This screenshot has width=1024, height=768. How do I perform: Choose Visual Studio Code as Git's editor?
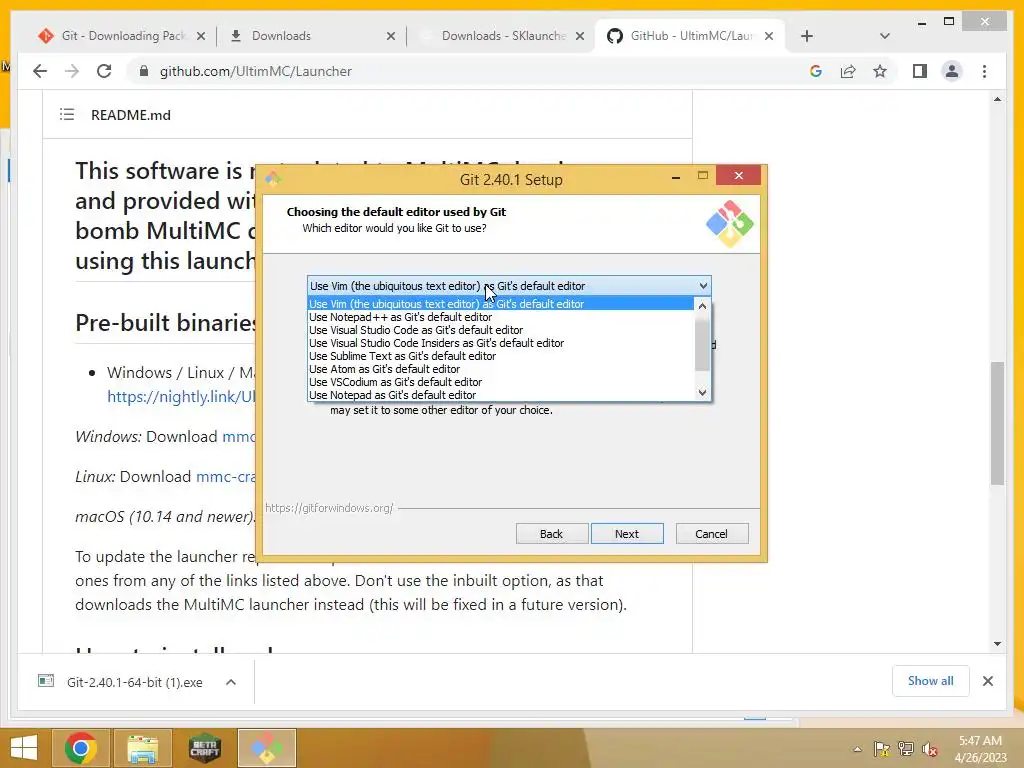tap(500, 330)
